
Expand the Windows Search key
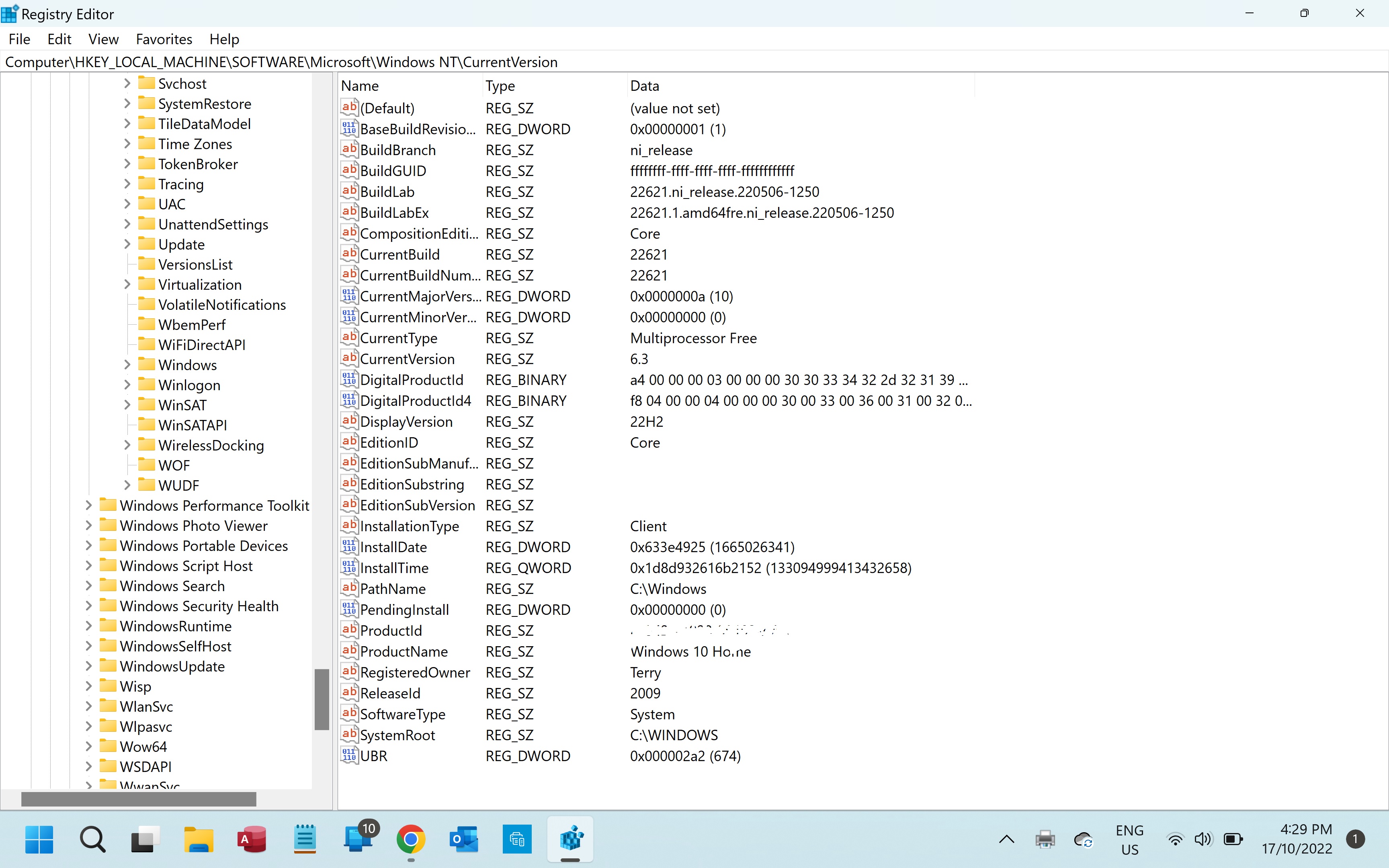(88, 585)
